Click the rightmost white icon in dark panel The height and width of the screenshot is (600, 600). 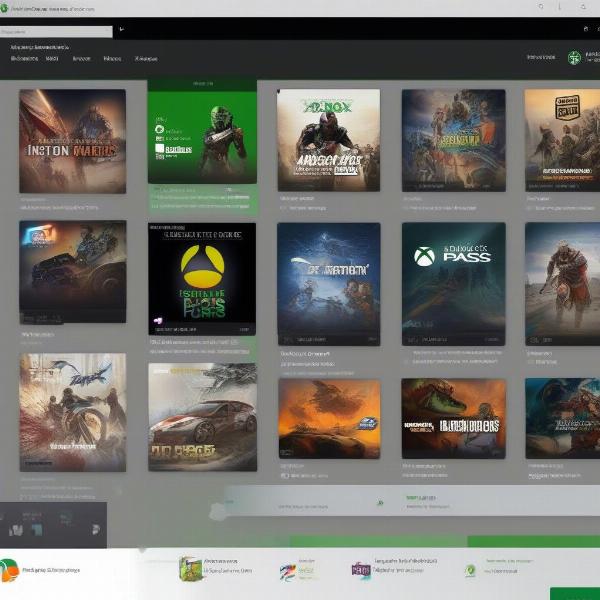96,529
